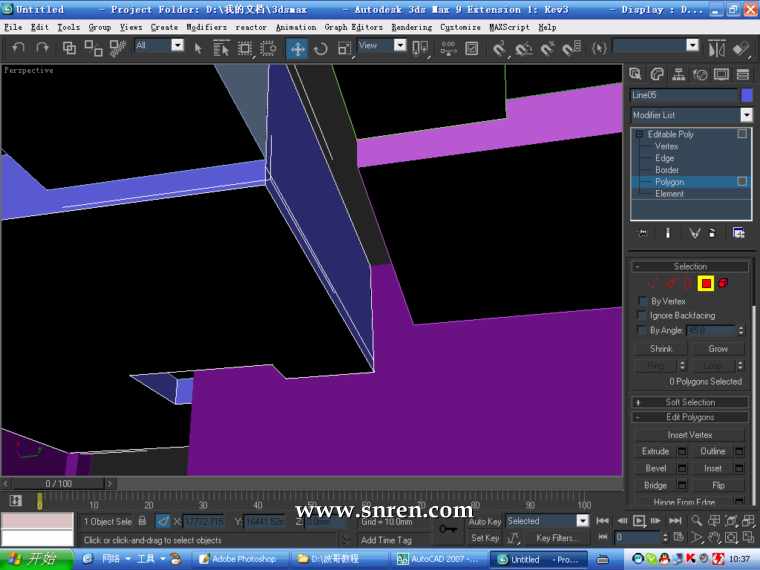Open the Modify command panel tab
Image resolution: width=760 pixels, height=570 pixels.
pyautogui.click(x=657, y=74)
